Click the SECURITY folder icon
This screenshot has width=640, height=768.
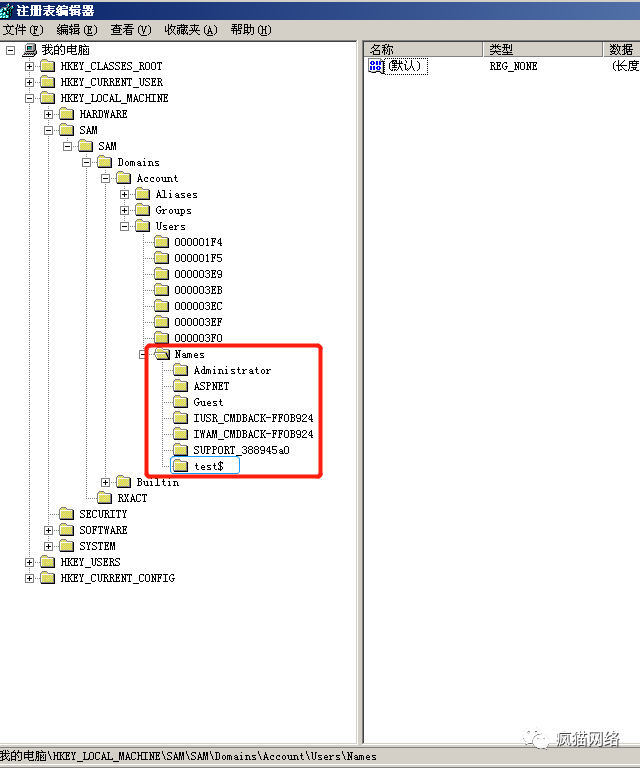(x=67, y=514)
